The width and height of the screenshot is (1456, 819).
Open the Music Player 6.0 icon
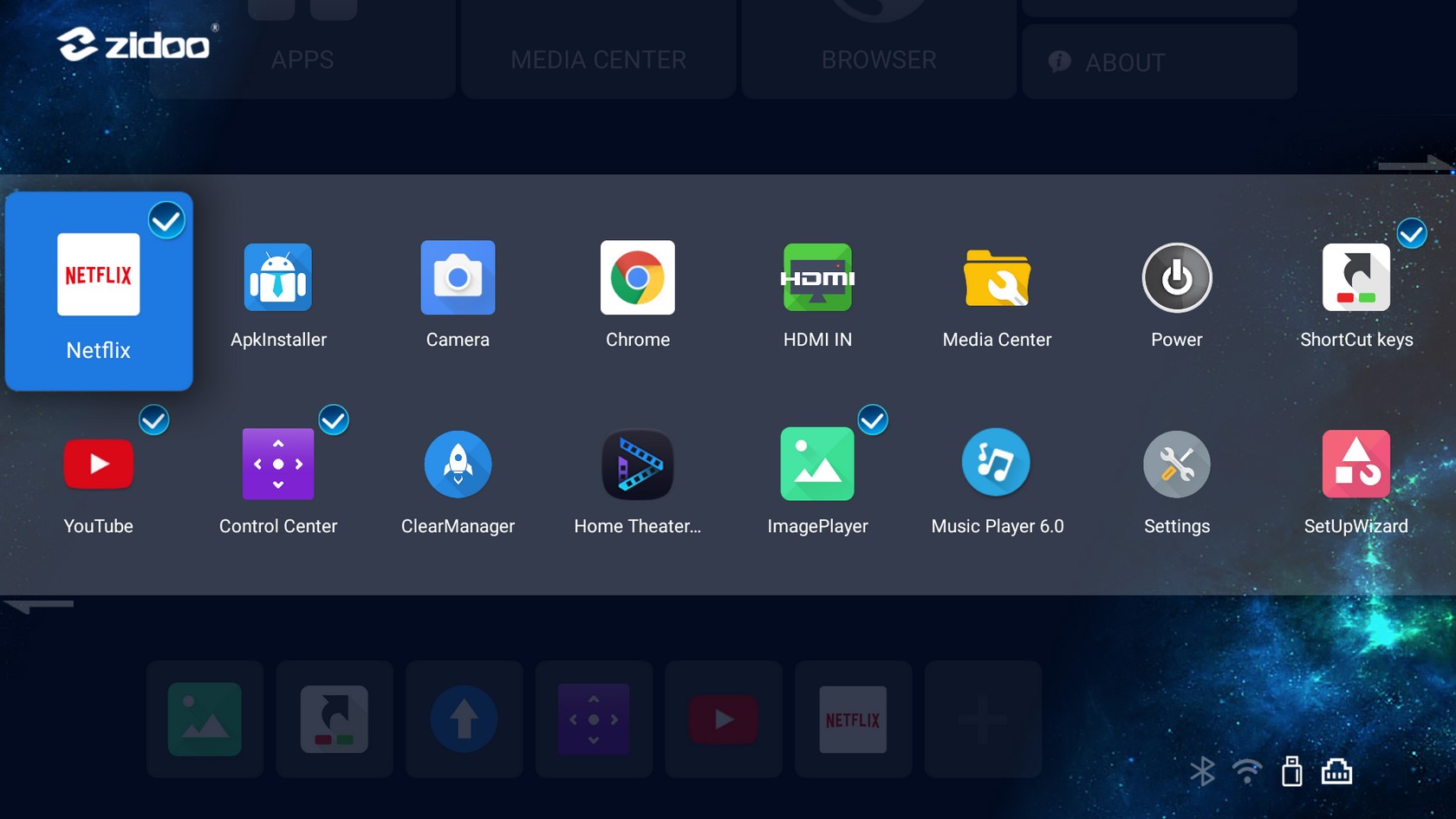[997, 463]
